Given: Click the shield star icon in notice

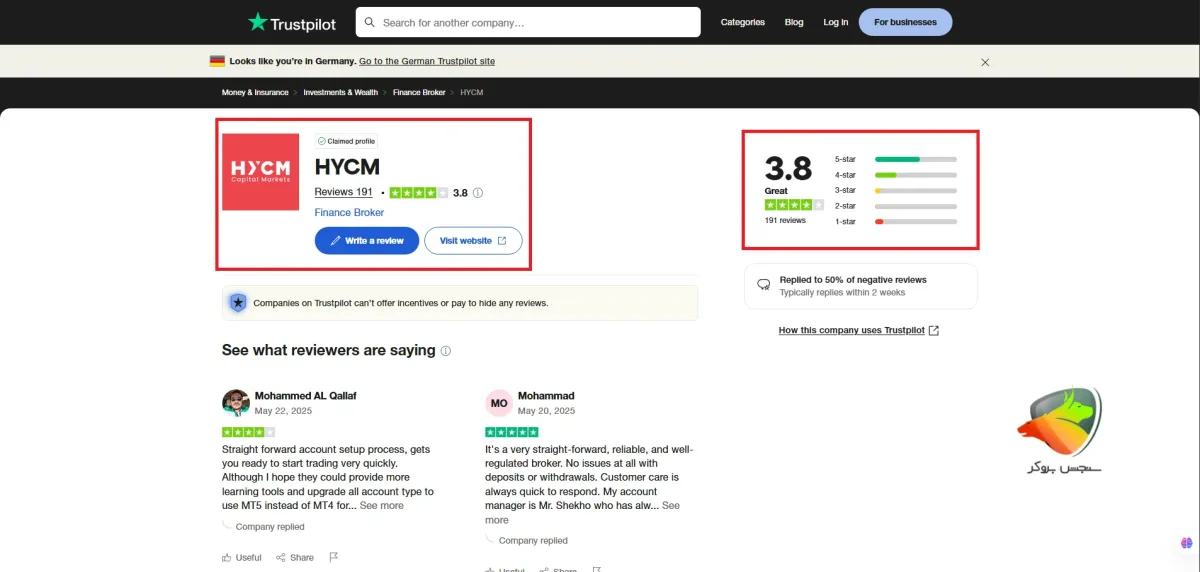Looking at the screenshot, I should click(238, 302).
